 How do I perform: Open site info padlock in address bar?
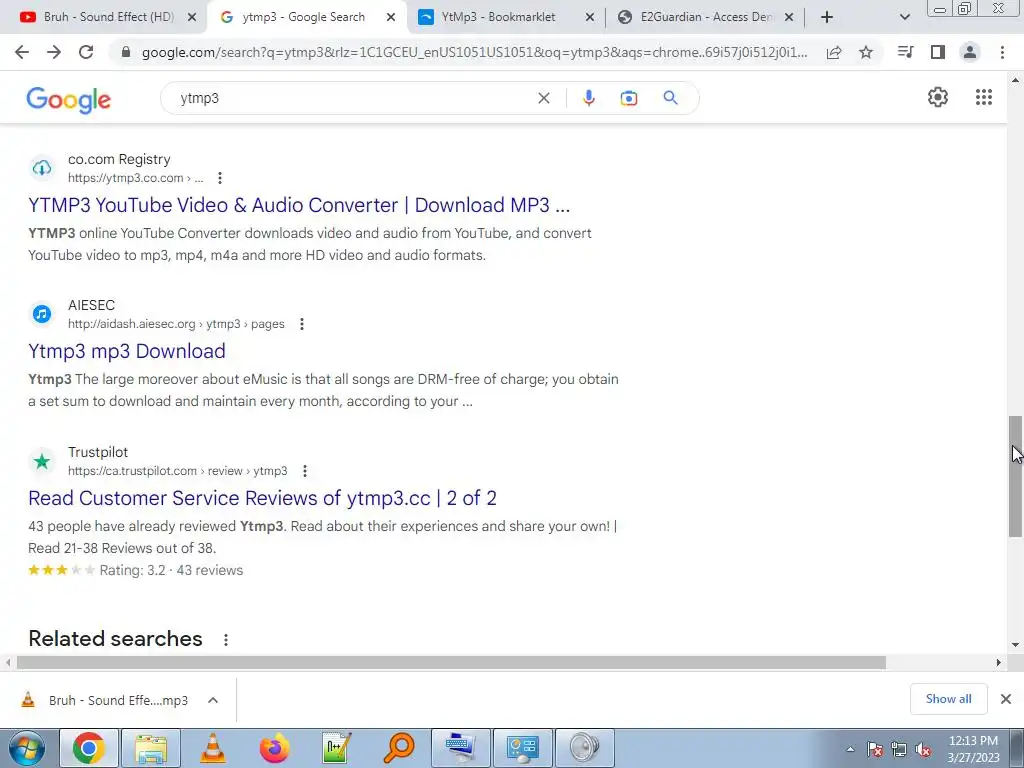127,52
